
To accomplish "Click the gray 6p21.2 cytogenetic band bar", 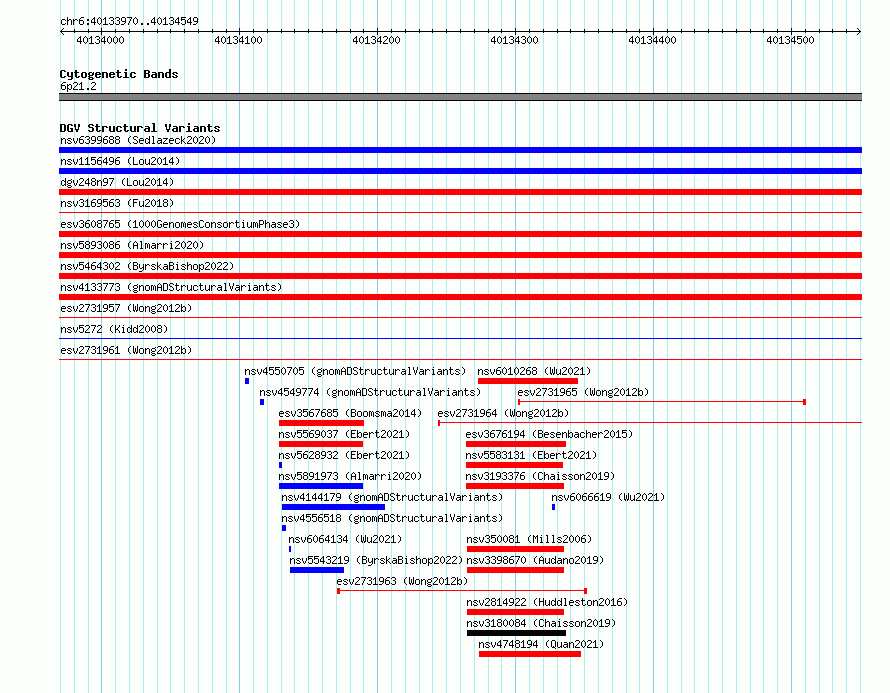I will point(460,97).
